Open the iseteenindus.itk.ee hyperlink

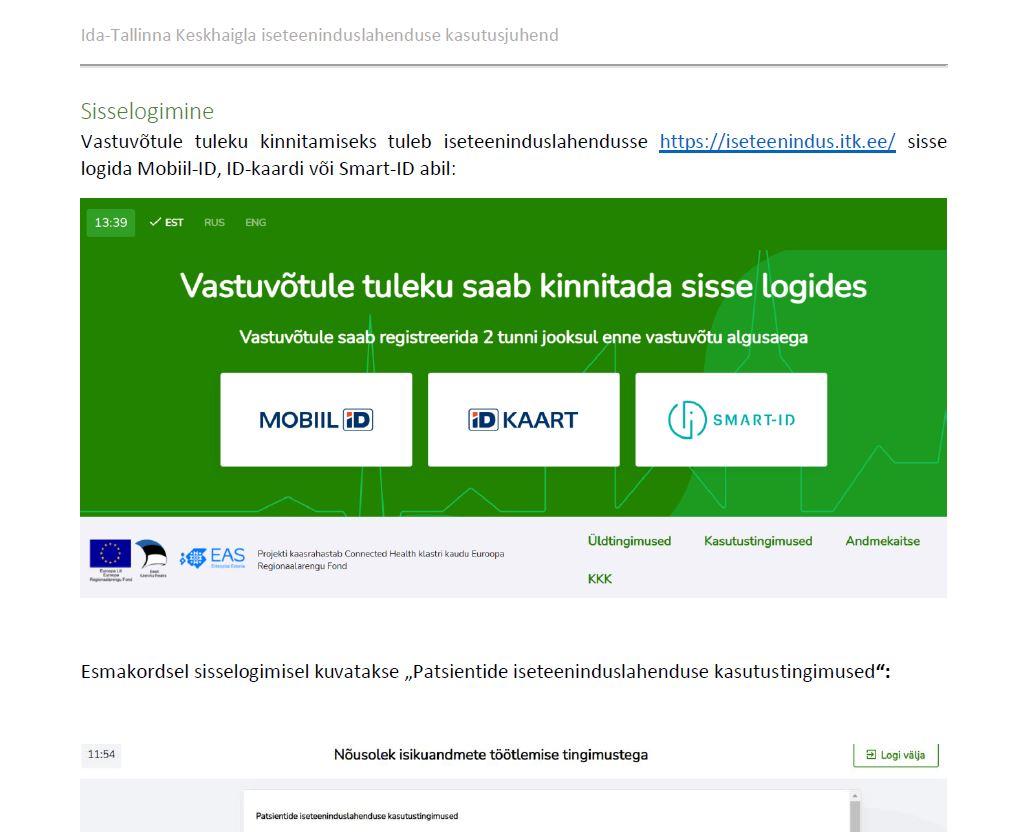coord(777,142)
